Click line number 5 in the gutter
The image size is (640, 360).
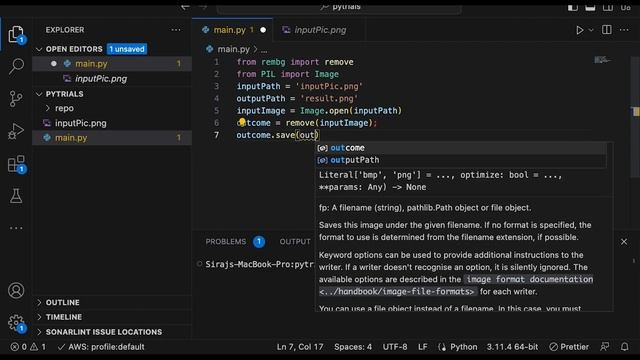tap(216, 111)
